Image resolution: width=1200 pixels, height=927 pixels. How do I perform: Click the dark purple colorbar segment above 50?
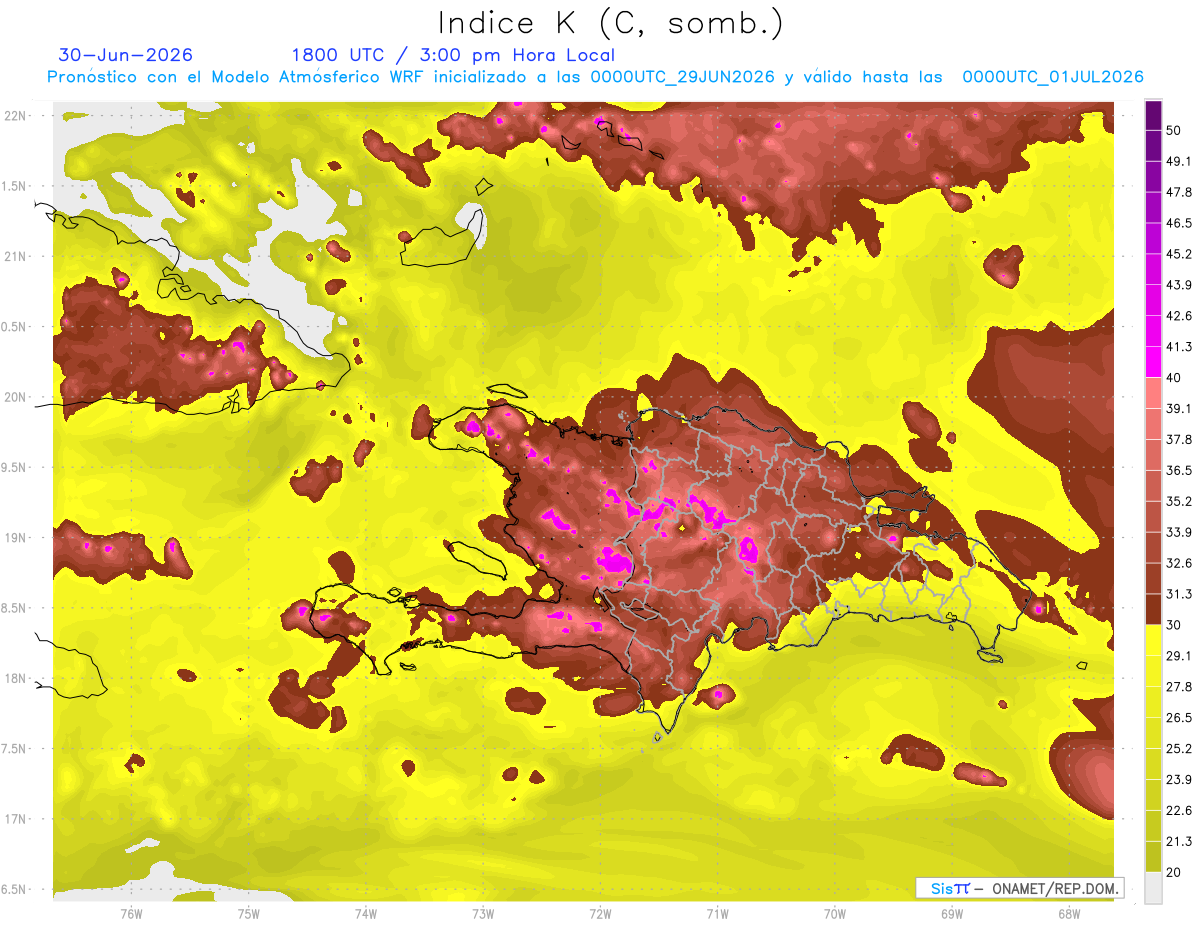(x=1154, y=116)
